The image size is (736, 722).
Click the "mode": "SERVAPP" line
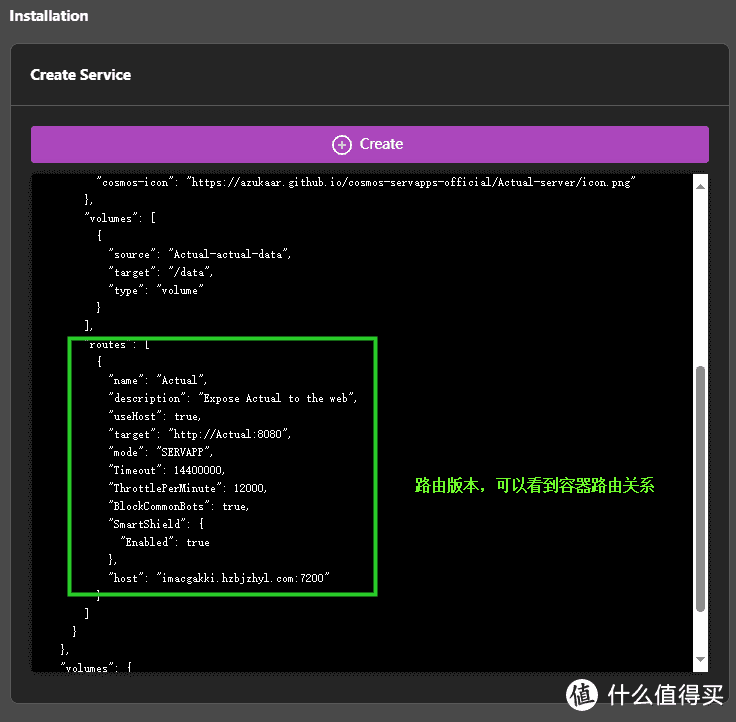pos(161,452)
